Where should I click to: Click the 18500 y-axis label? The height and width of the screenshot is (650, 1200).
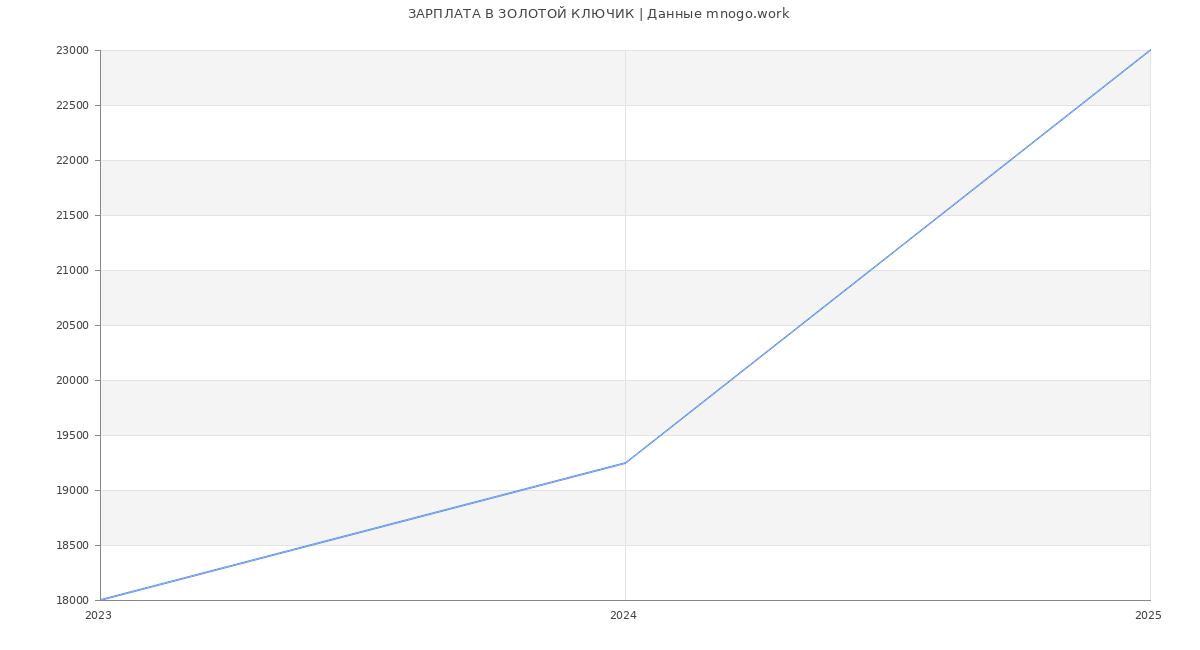73,546
